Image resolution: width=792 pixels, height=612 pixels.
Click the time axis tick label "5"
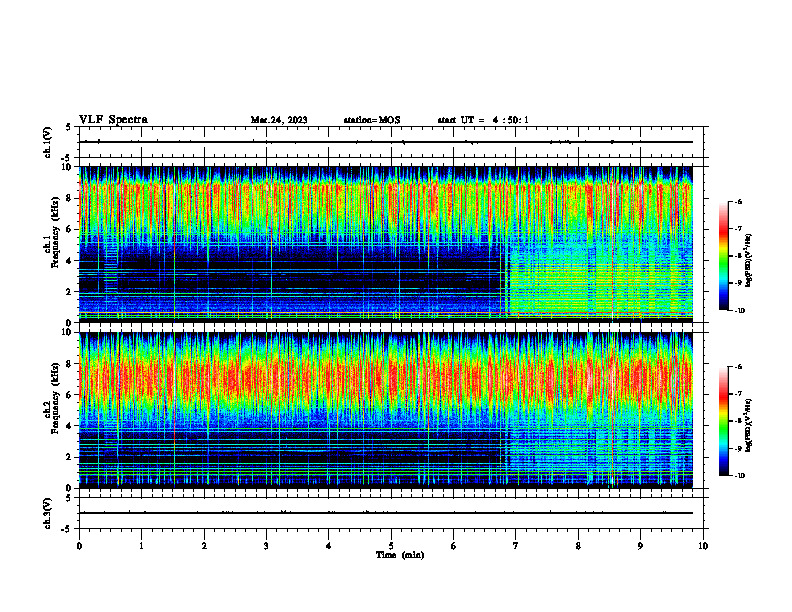coord(391,546)
